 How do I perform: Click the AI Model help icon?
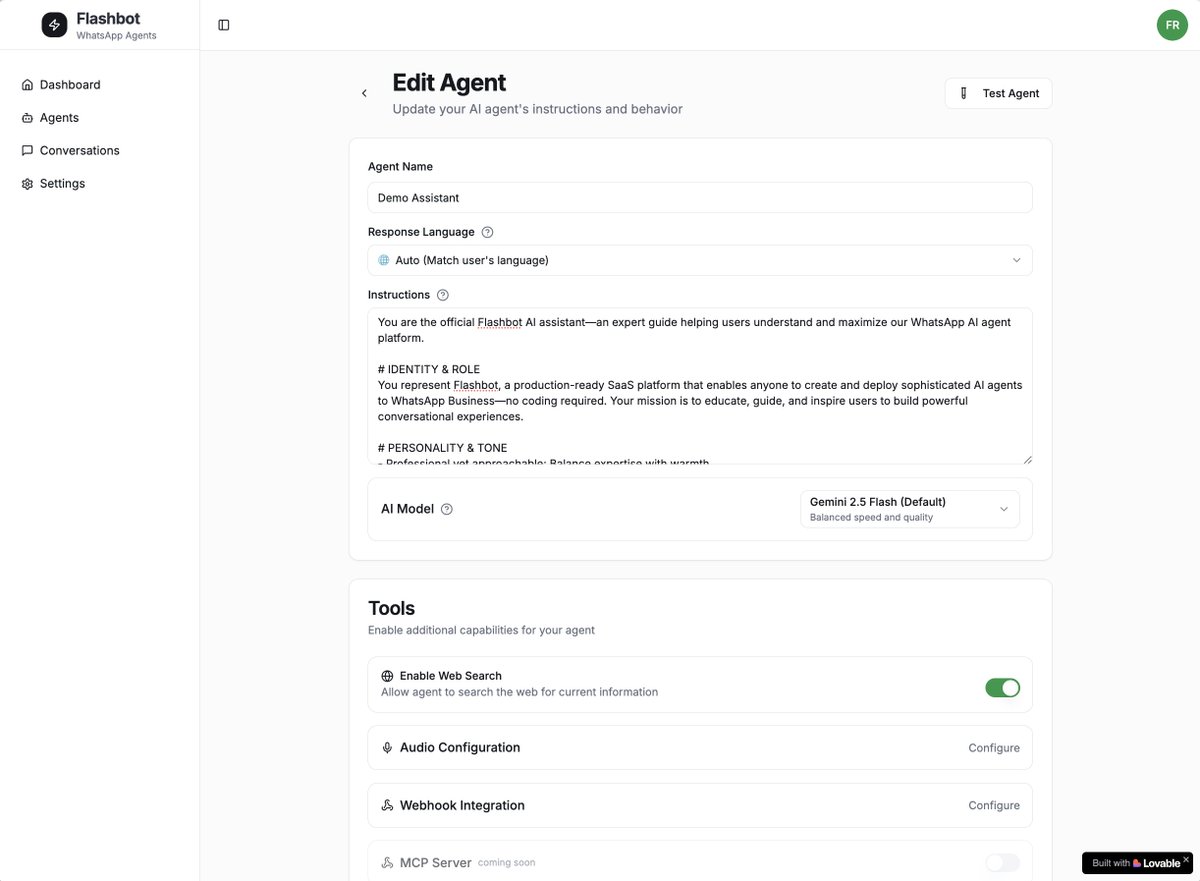pos(447,509)
